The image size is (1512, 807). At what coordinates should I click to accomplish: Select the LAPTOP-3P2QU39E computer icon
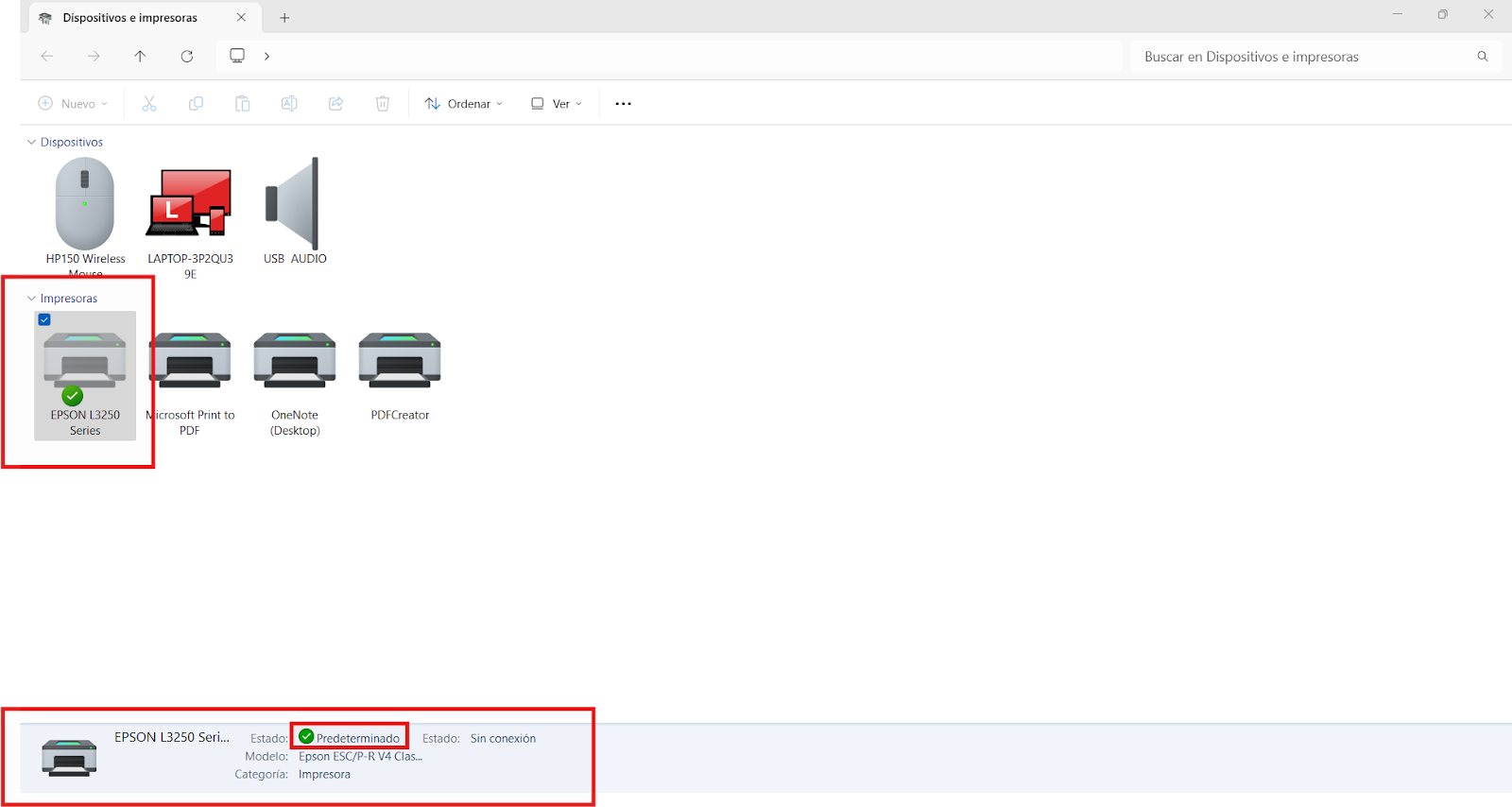tap(189, 205)
